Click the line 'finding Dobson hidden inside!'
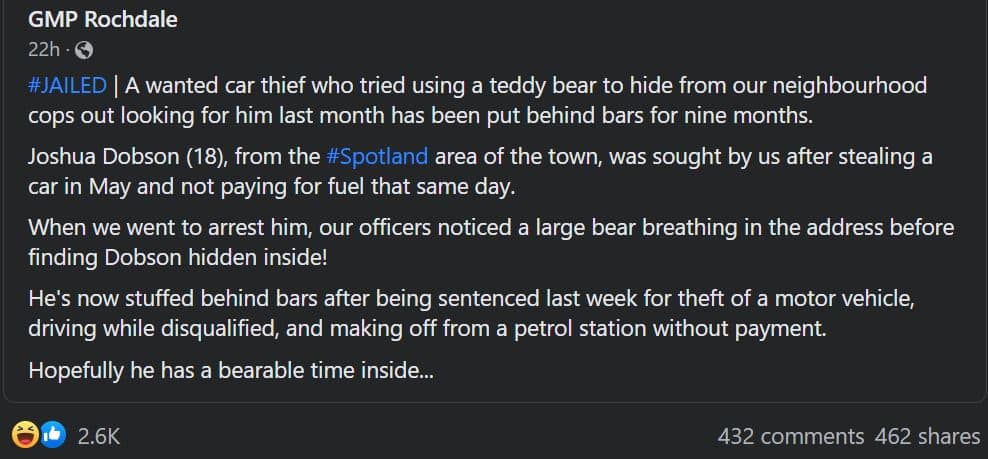988x459 pixels. click(178, 259)
